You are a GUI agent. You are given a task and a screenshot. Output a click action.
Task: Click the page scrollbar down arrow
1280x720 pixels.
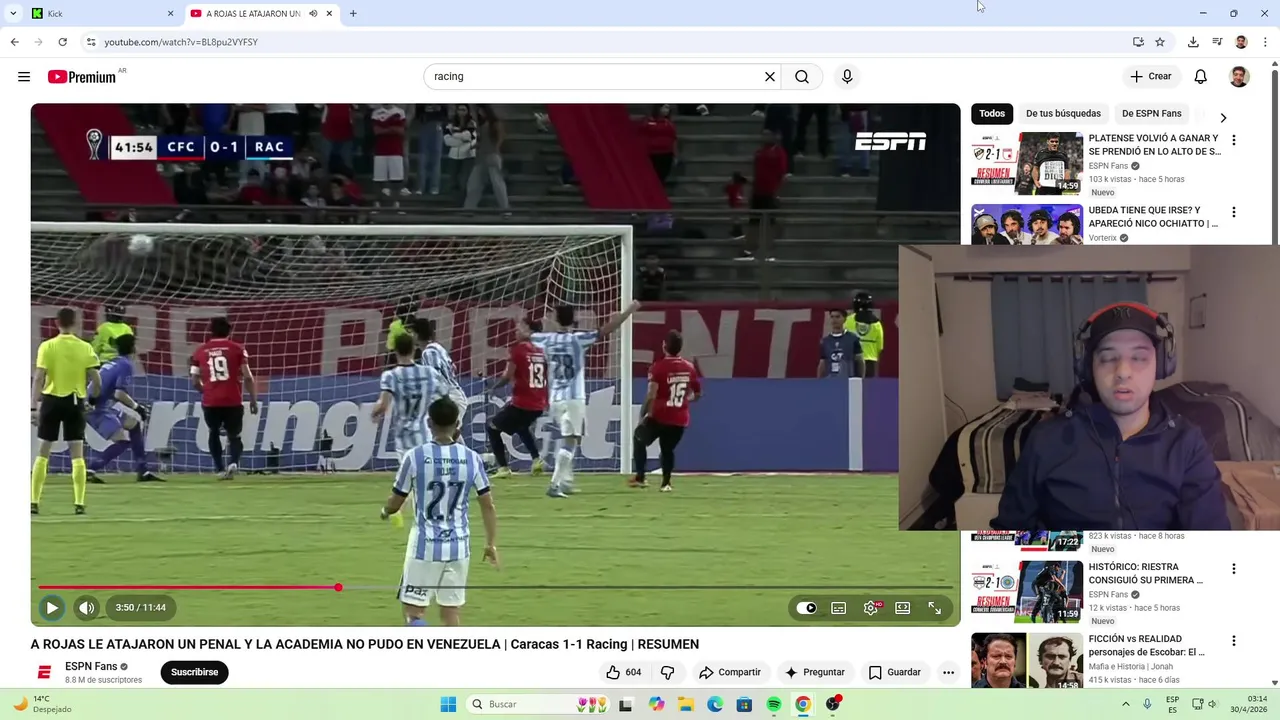(1274, 682)
